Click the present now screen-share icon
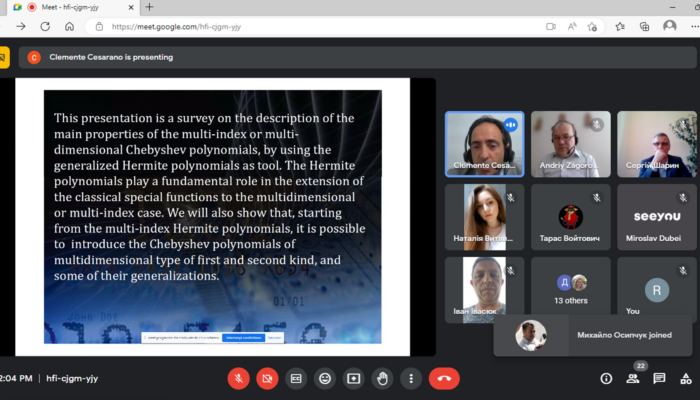The image size is (700, 400). (x=354, y=379)
